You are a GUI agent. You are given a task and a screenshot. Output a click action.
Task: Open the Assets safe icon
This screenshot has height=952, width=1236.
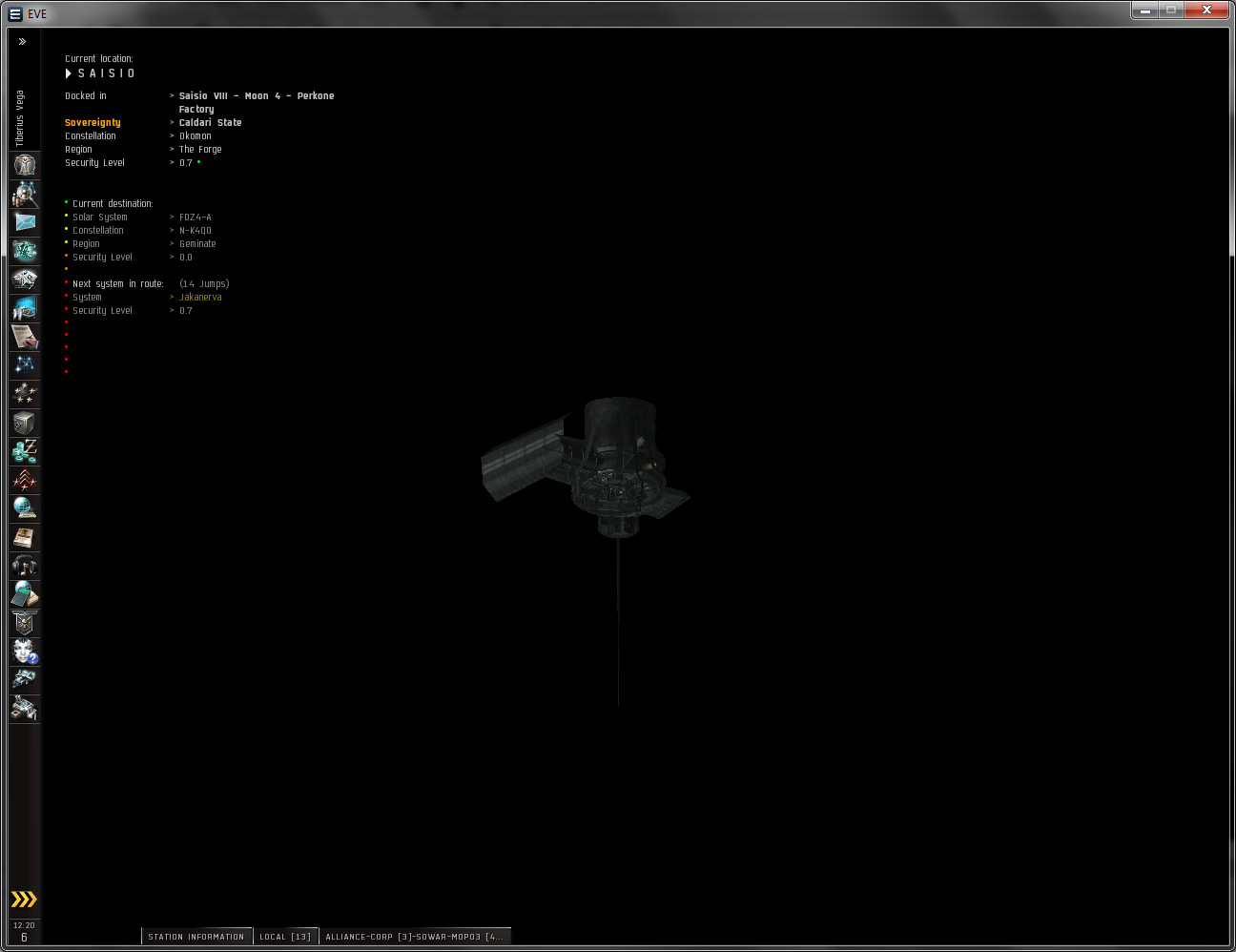pyautogui.click(x=25, y=423)
